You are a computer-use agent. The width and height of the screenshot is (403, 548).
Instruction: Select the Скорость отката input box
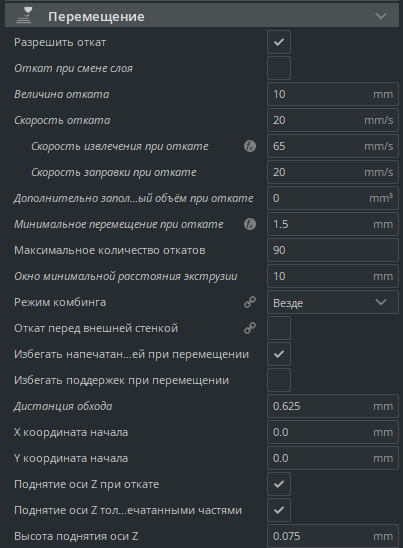(x=333, y=120)
